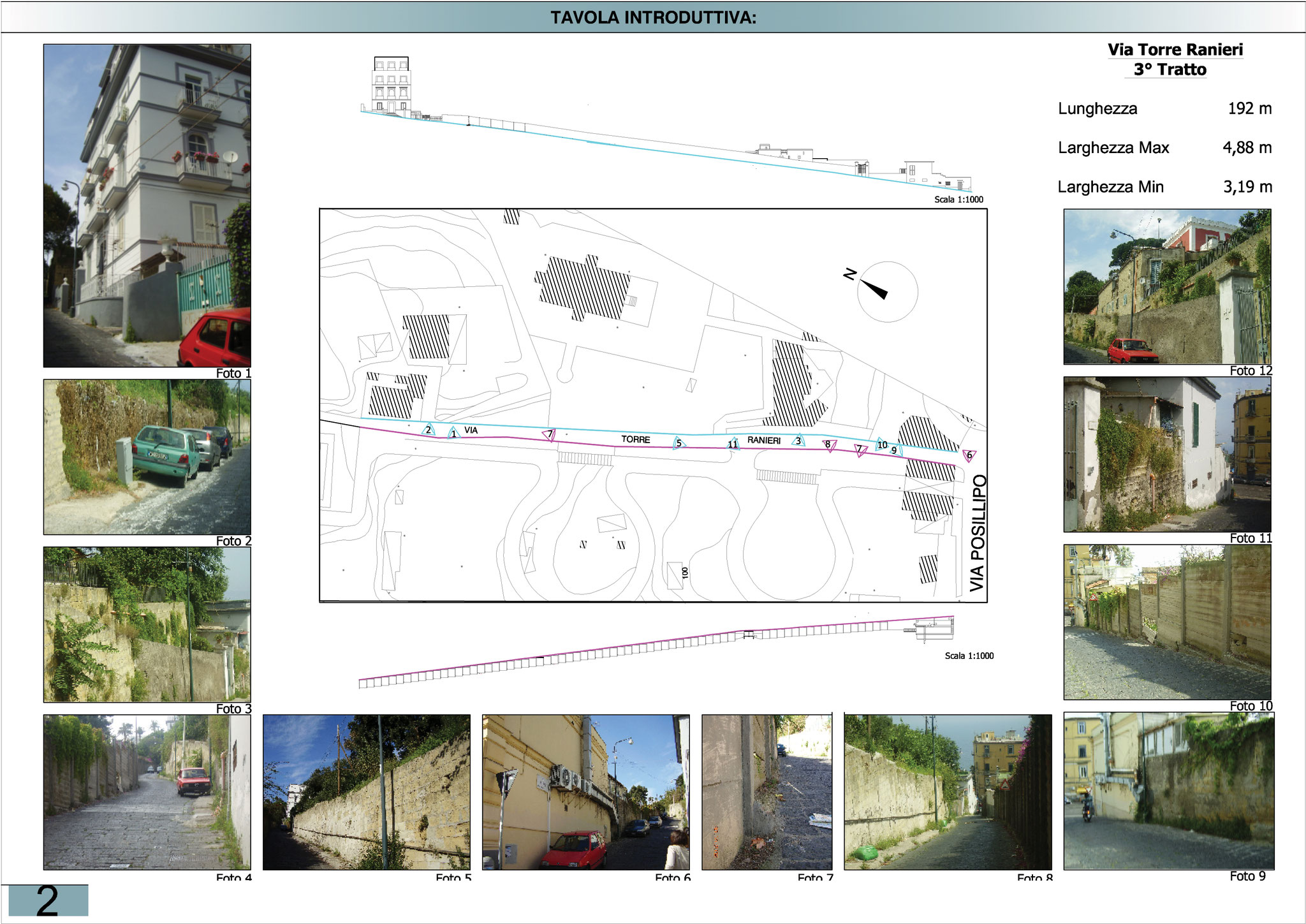1306x924 pixels.
Task: Click the Lunghezza 192 m value
Action: [x=1249, y=108]
